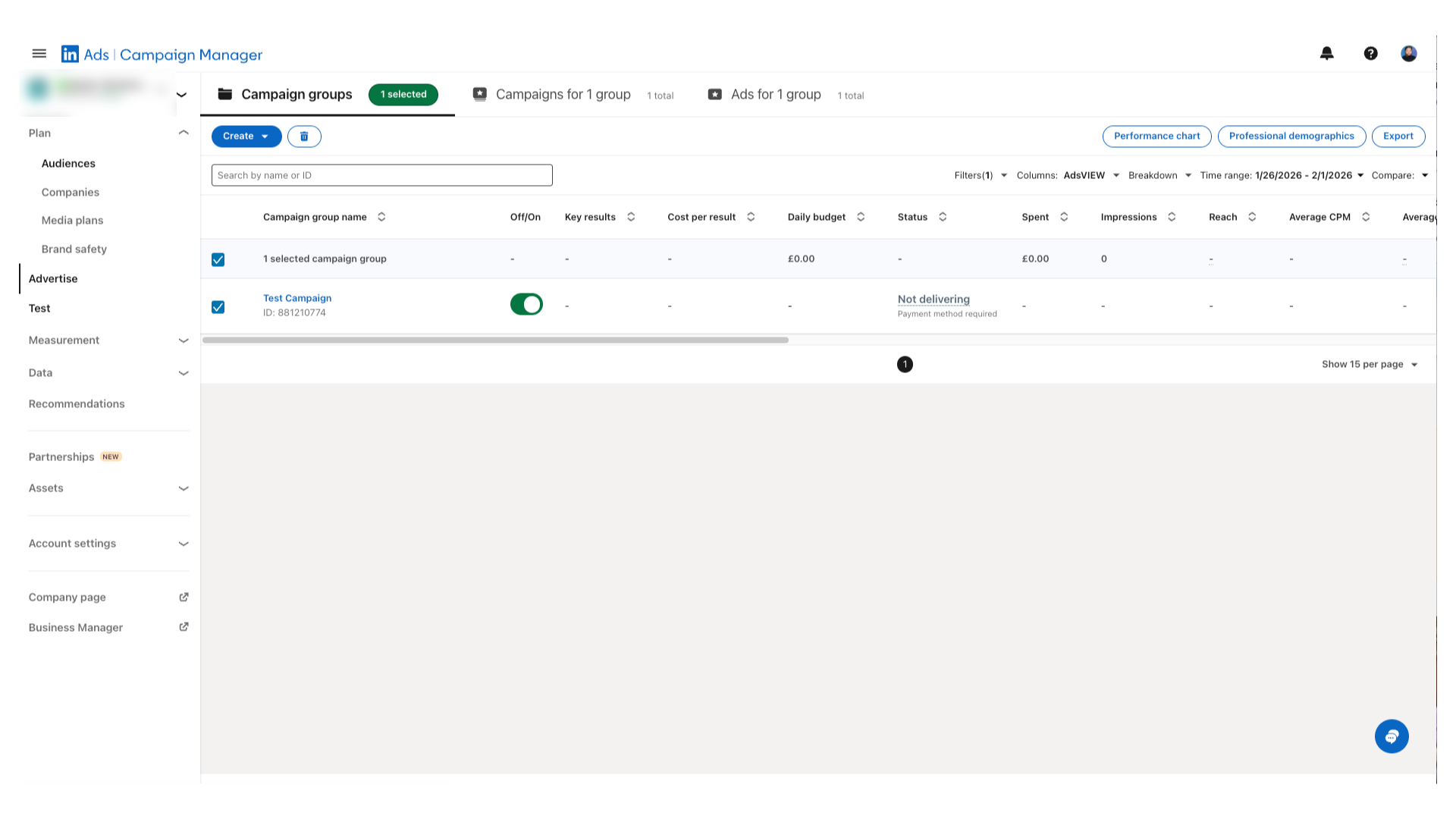Open the hamburger navigation menu

(x=39, y=54)
